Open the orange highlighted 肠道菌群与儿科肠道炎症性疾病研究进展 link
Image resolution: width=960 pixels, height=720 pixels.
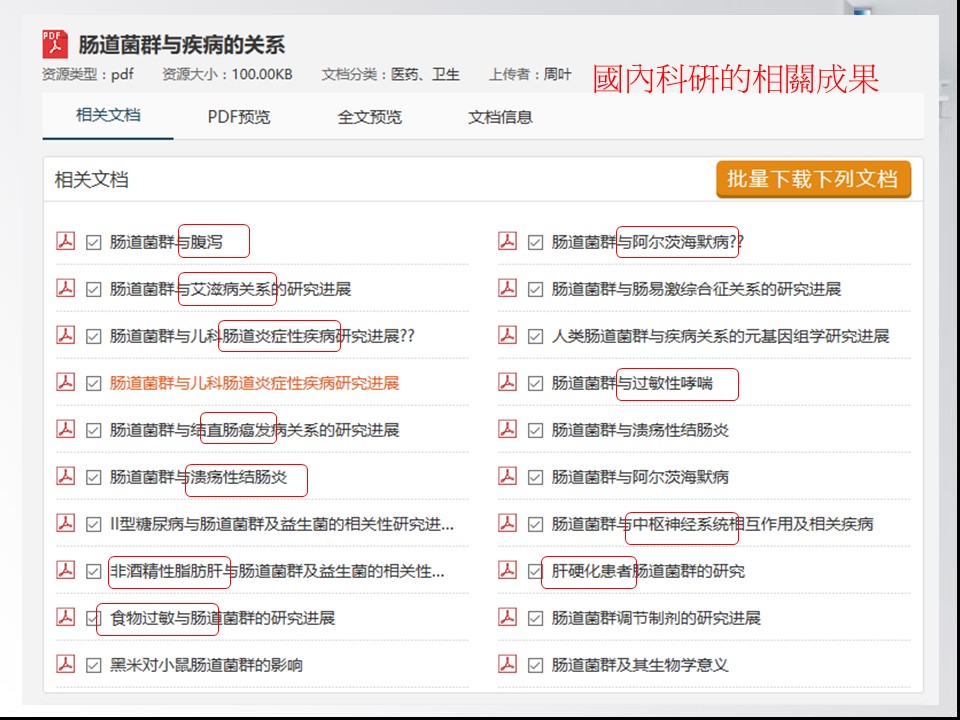pyautogui.click(x=254, y=383)
